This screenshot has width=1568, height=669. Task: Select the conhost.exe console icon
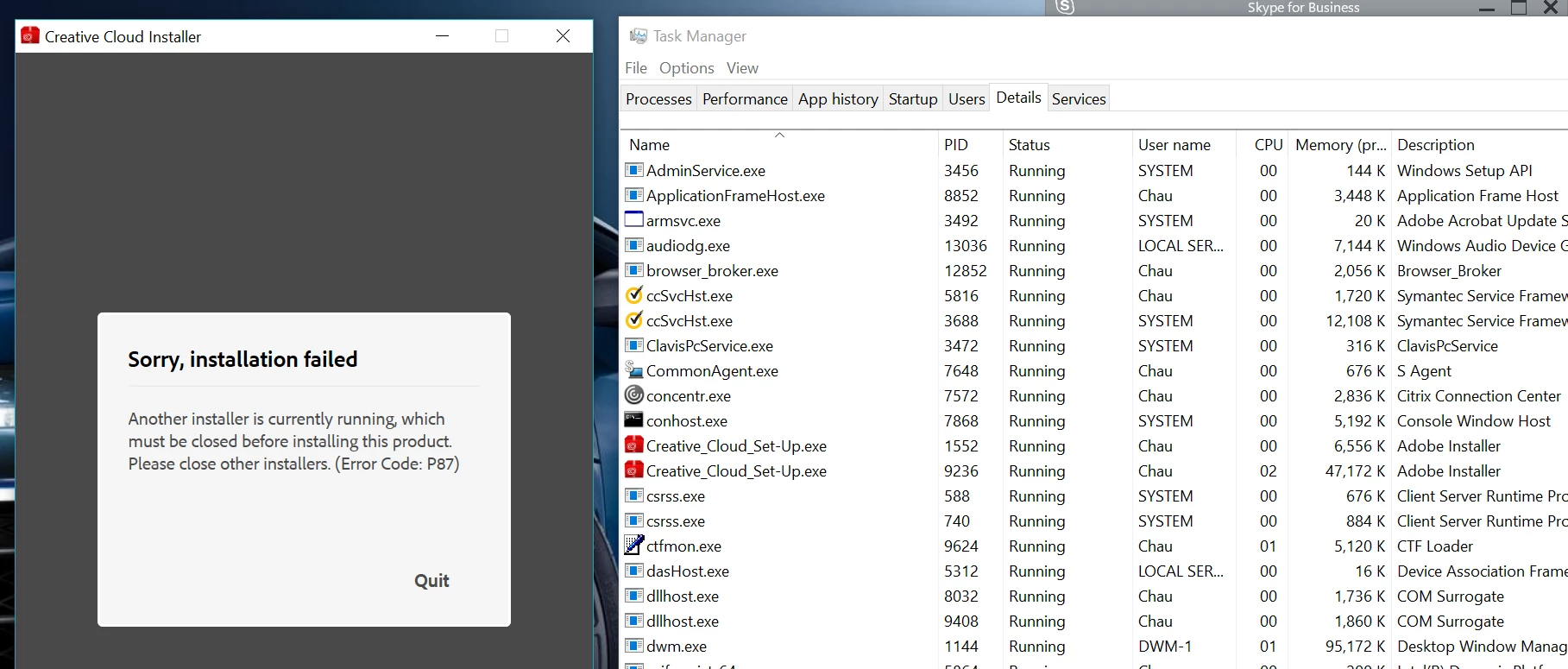pyautogui.click(x=634, y=420)
